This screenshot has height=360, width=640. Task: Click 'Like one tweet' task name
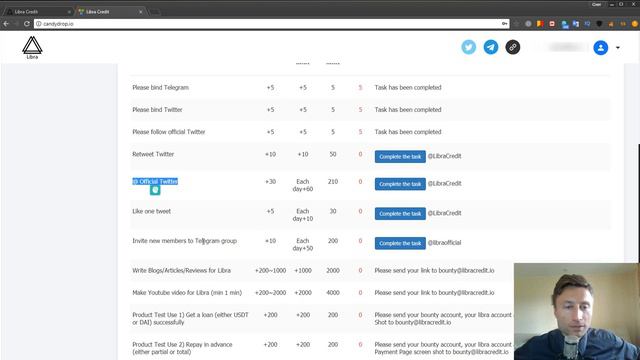click(151, 211)
